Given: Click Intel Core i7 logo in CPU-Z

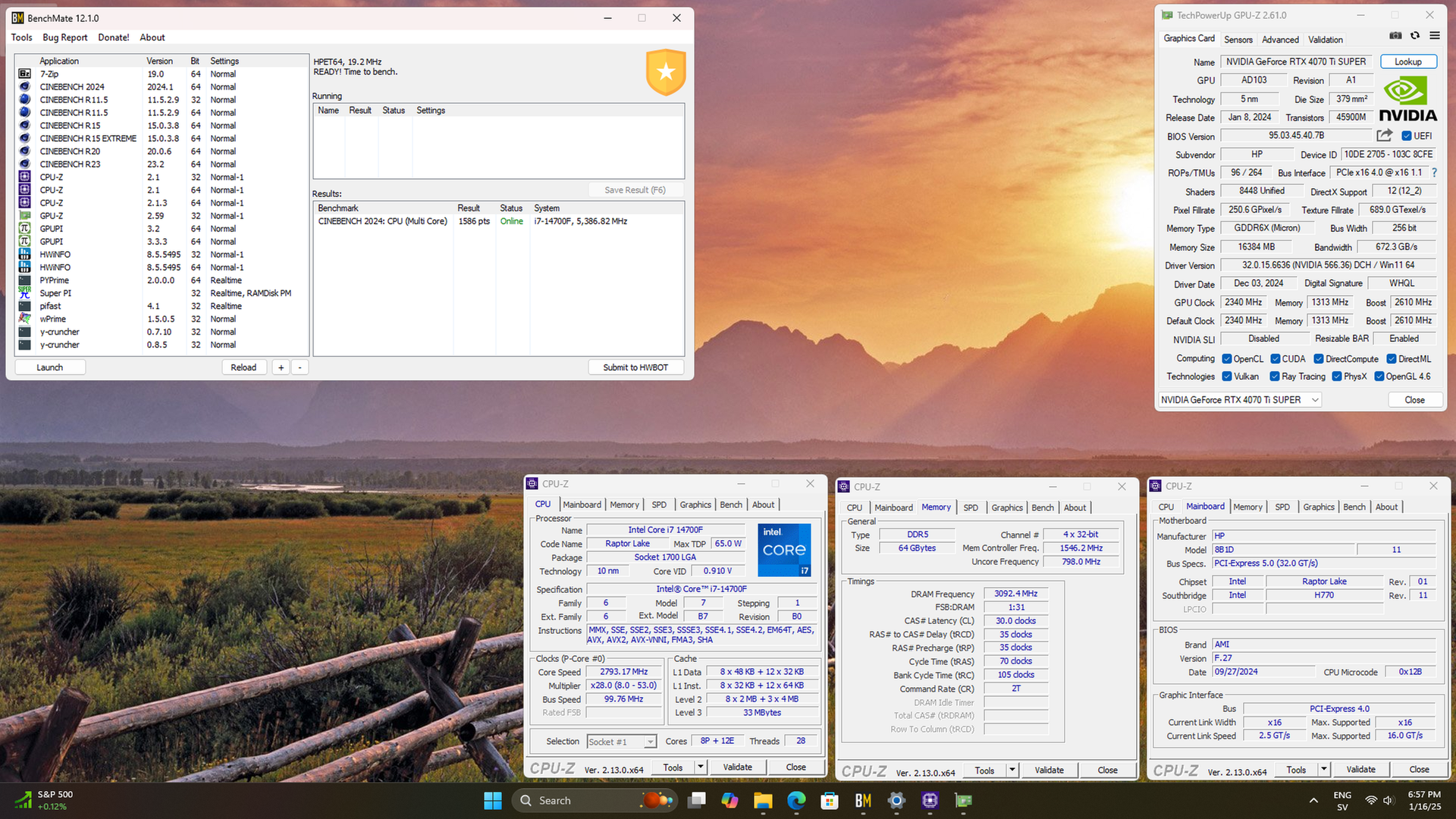Looking at the screenshot, I should pos(784,550).
